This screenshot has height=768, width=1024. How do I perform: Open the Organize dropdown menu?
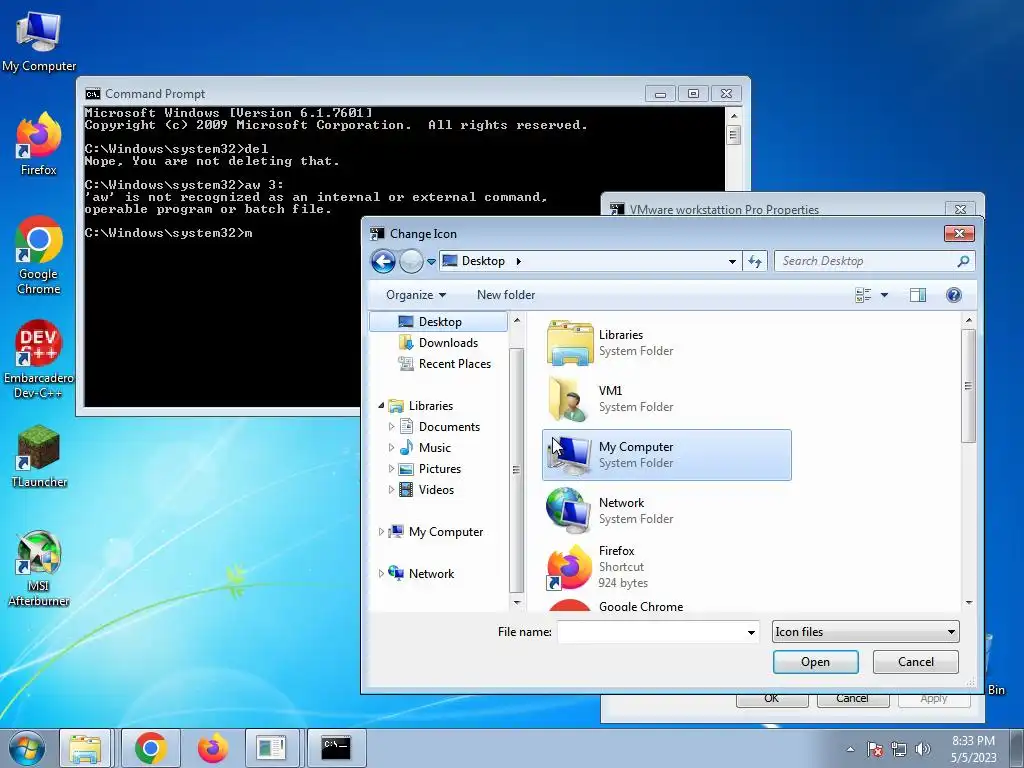click(x=416, y=295)
